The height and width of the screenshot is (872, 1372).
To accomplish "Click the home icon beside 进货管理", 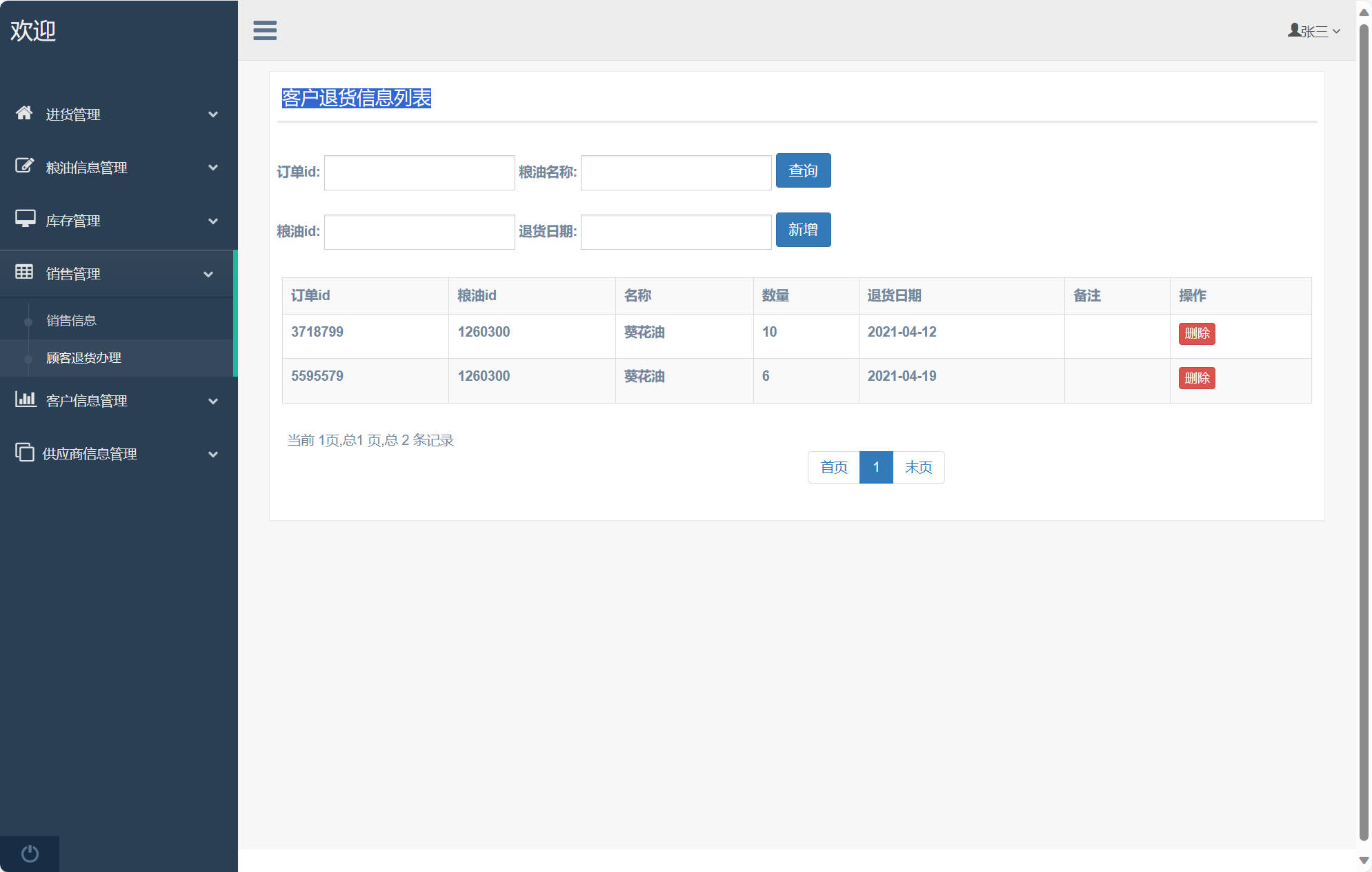I will (24, 113).
